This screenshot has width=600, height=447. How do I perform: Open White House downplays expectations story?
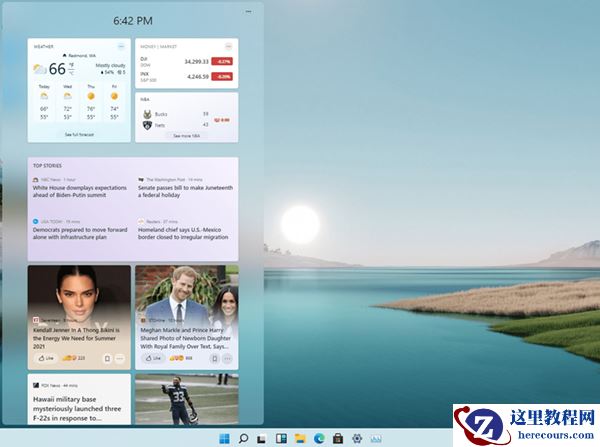point(80,191)
